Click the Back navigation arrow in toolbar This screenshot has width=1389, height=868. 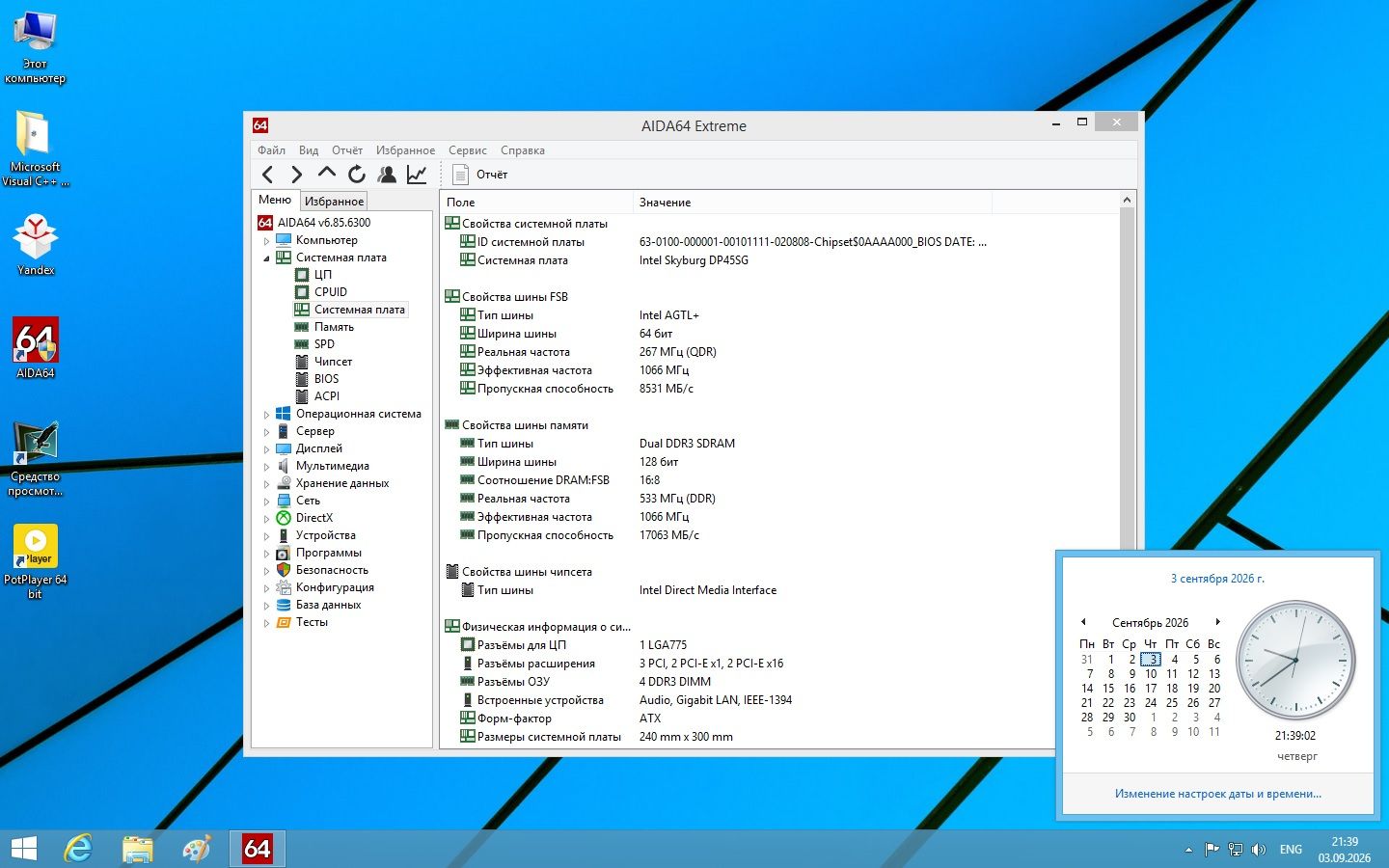point(268,175)
